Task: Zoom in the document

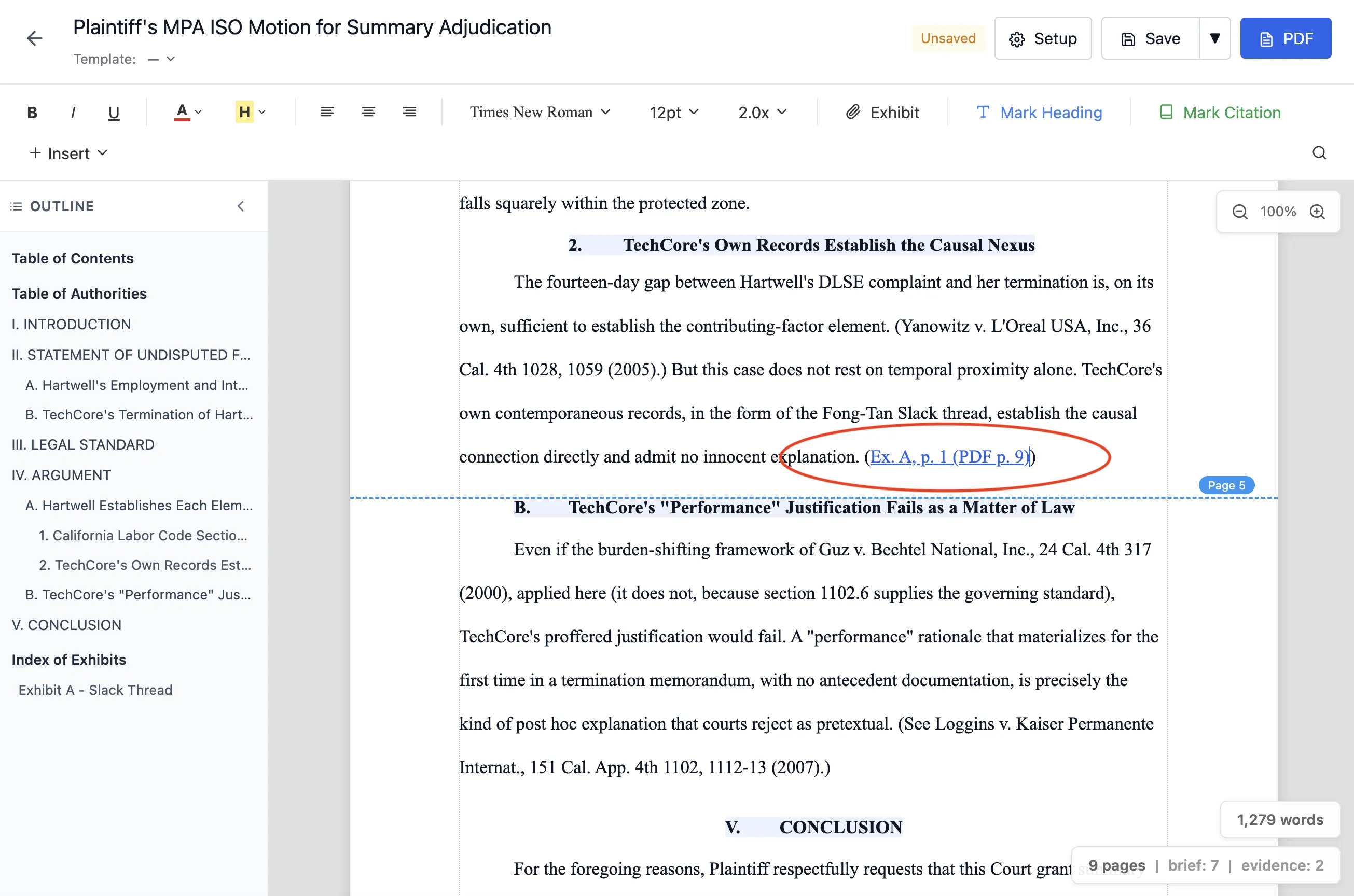Action: 1317,212
